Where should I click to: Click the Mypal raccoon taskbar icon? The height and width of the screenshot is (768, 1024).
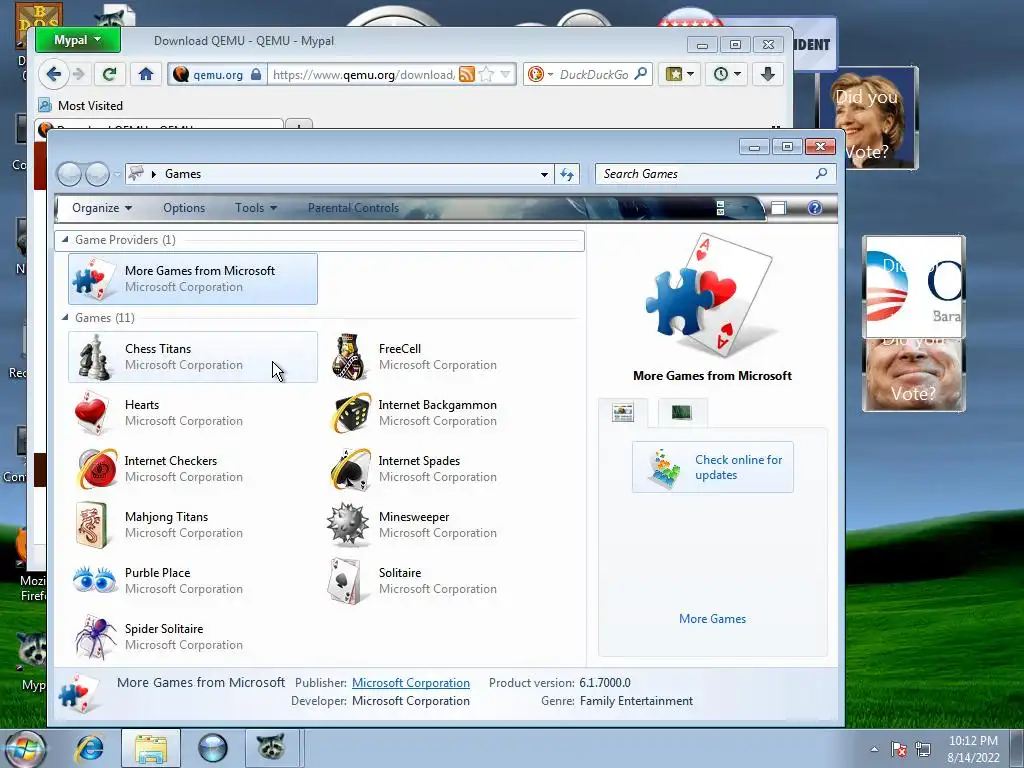[272, 748]
